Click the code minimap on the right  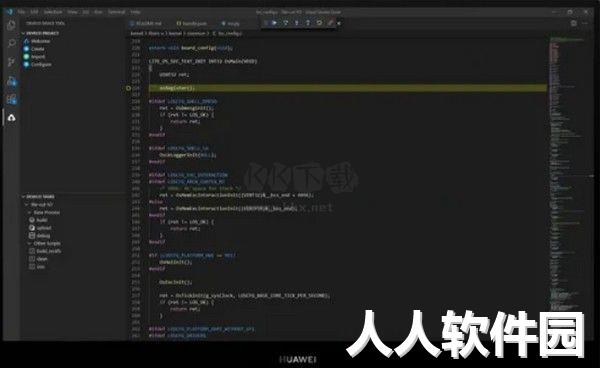click(x=566, y=172)
